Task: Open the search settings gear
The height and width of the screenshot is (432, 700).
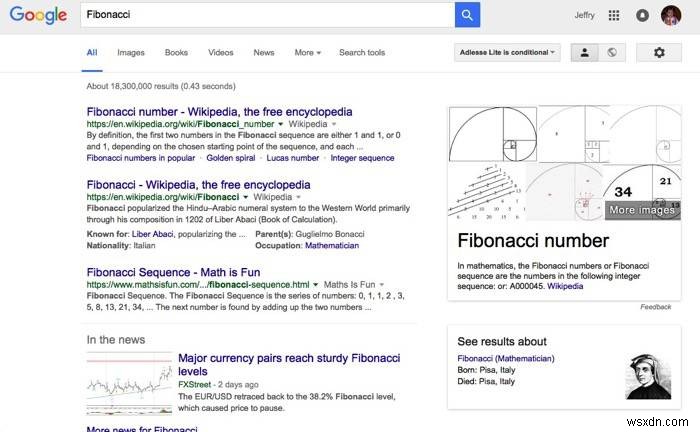Action: 658,52
